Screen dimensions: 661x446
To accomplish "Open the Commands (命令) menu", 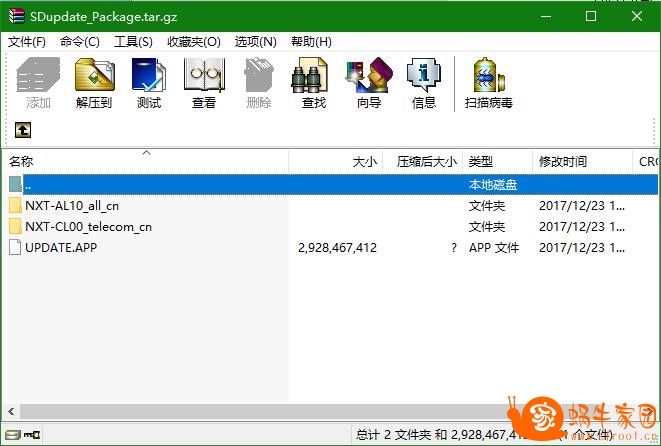I will pyautogui.click(x=80, y=42).
